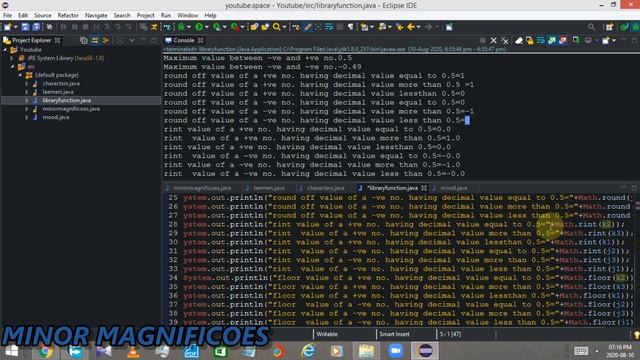Toggle show console on standard error
The height and width of the screenshot is (360, 640).
click(563, 40)
